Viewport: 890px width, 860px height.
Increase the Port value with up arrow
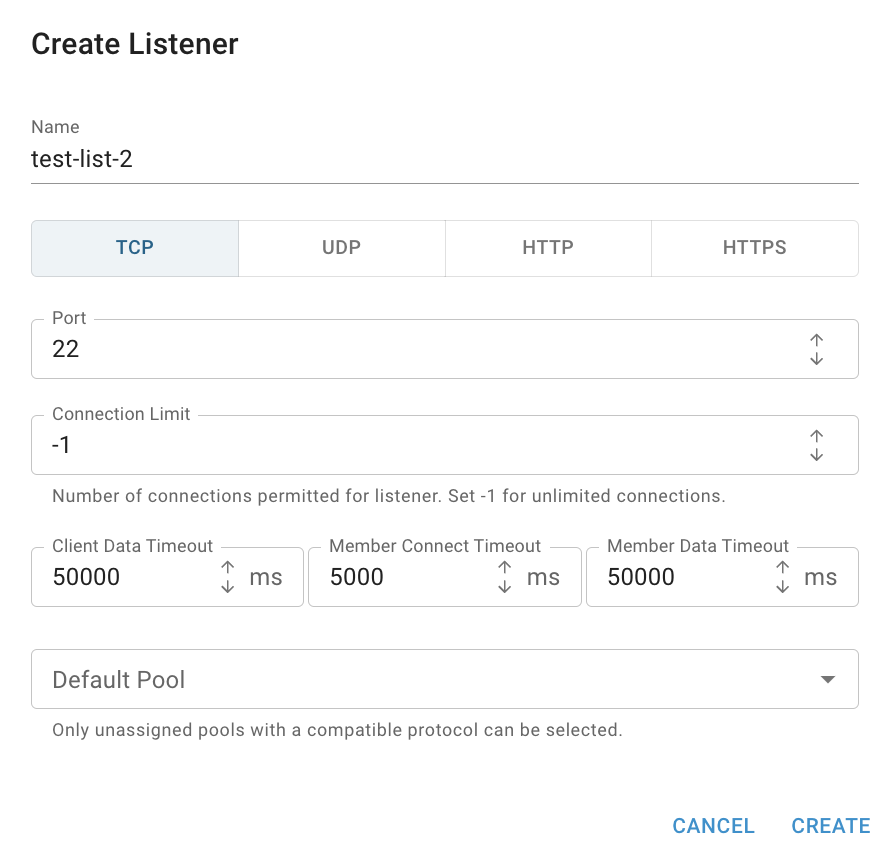point(816,339)
